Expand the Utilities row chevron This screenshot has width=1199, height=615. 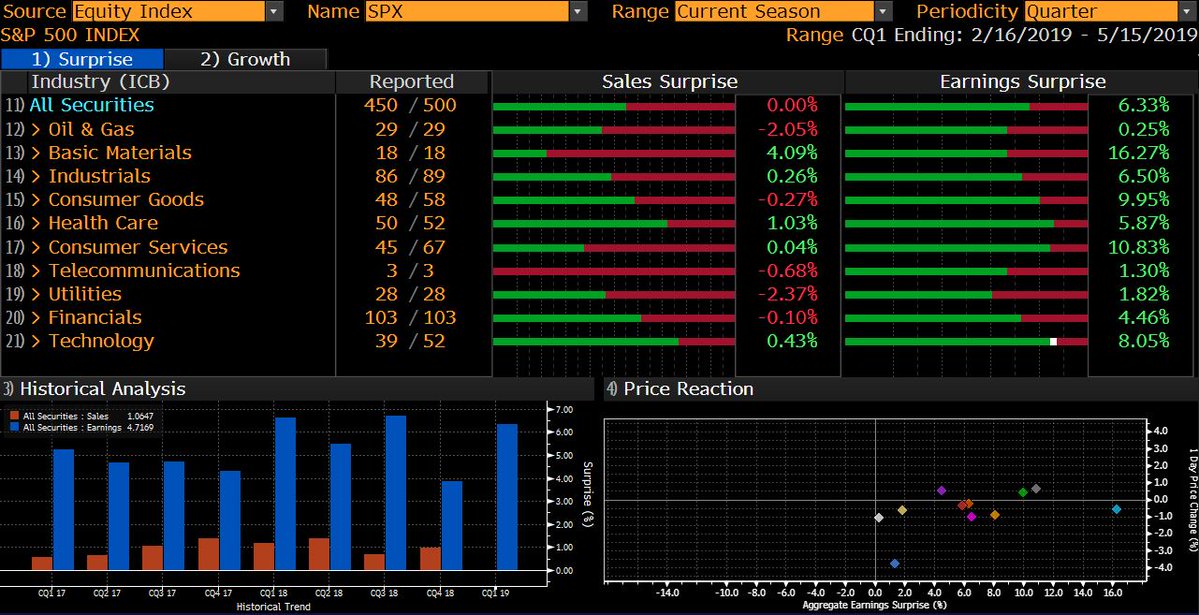click(x=36, y=294)
